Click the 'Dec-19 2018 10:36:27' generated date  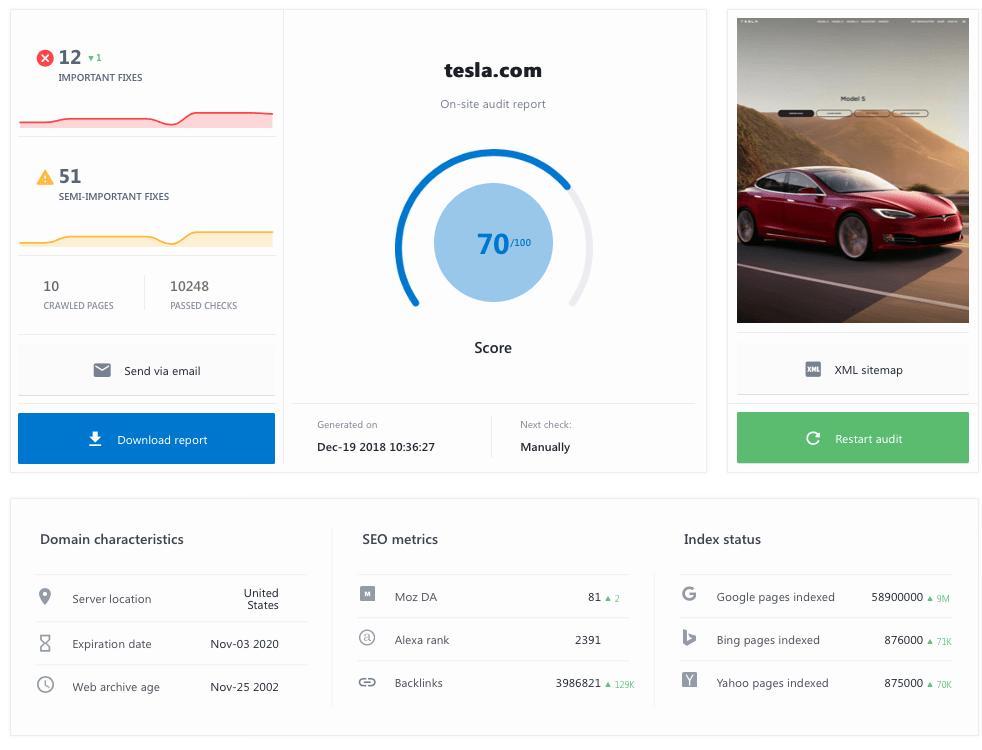pyautogui.click(x=376, y=447)
